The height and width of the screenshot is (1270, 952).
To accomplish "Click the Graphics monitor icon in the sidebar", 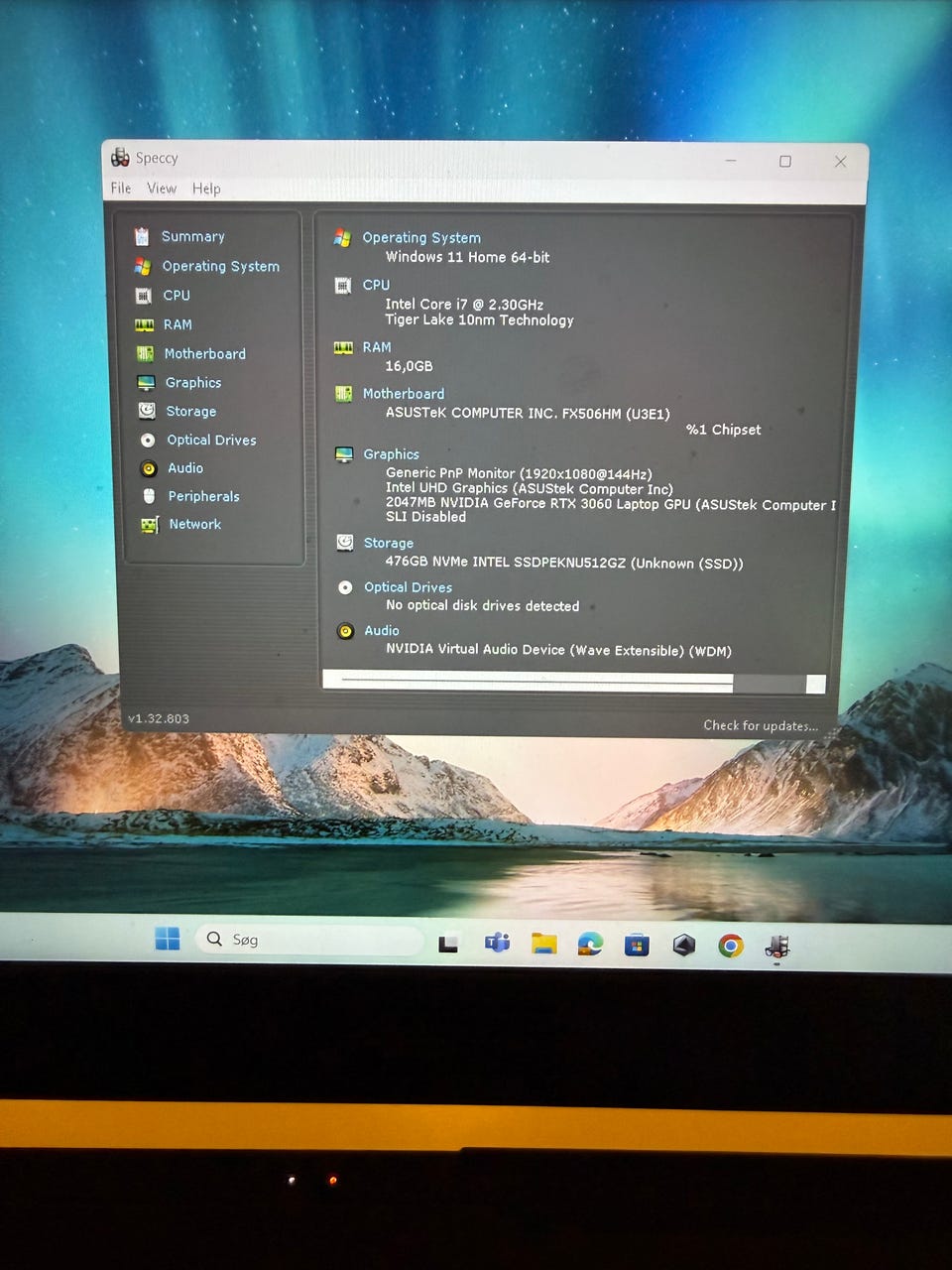I will click(x=147, y=382).
